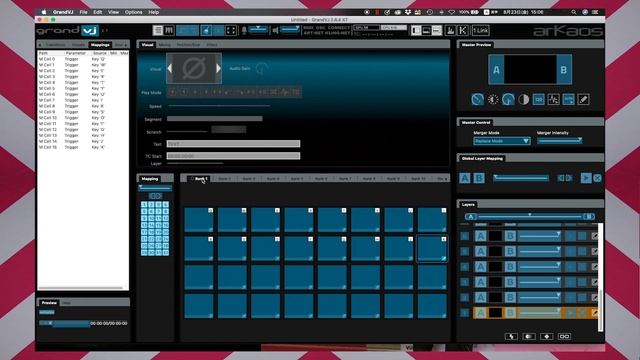Open the Visuals tab in browser panel

[x=78, y=45]
